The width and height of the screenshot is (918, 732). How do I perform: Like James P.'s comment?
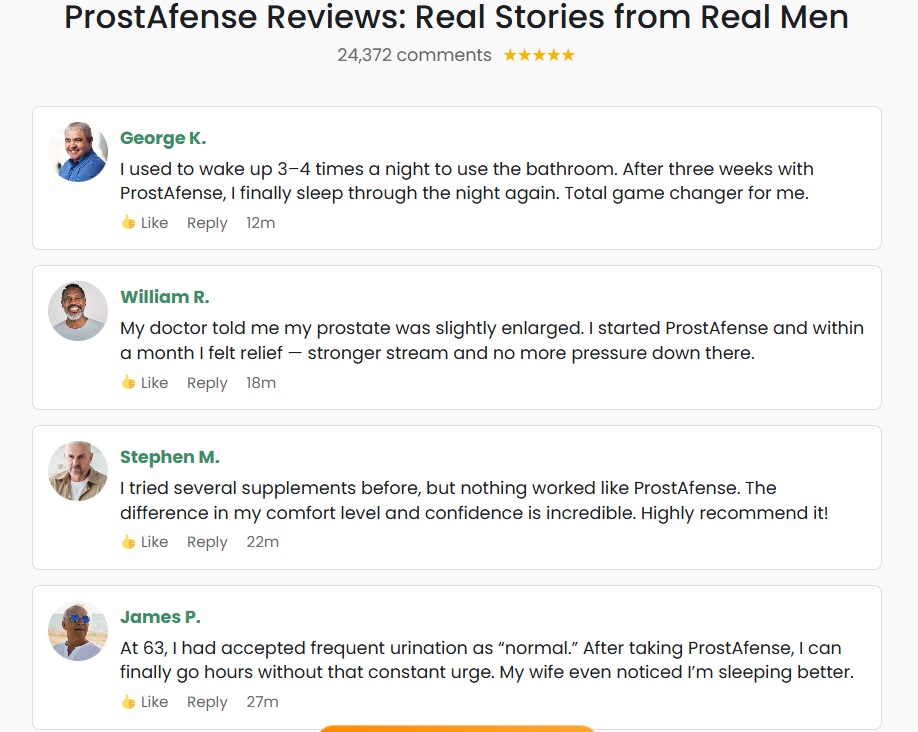click(x=145, y=702)
